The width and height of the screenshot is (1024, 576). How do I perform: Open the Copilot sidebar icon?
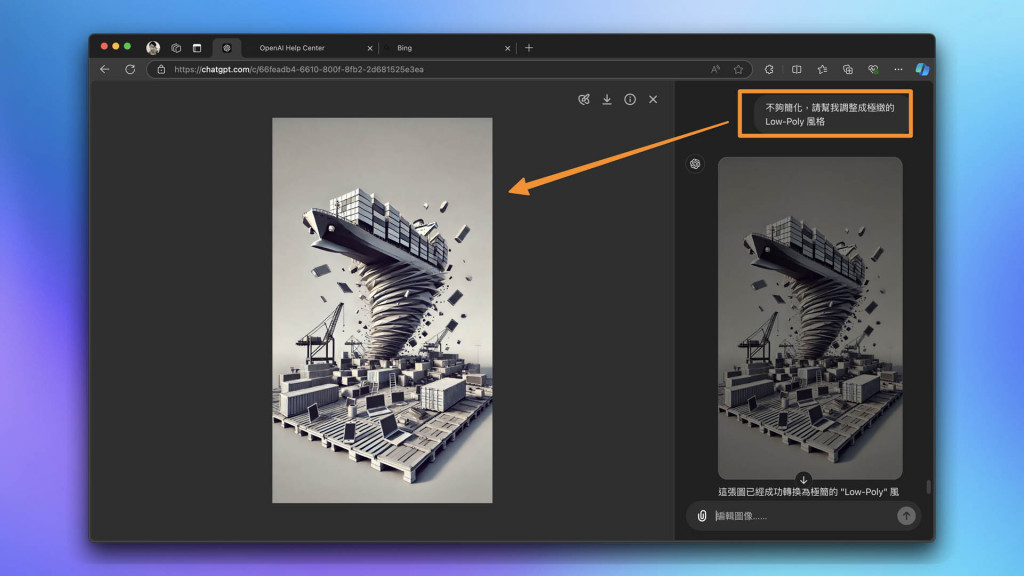(x=922, y=69)
